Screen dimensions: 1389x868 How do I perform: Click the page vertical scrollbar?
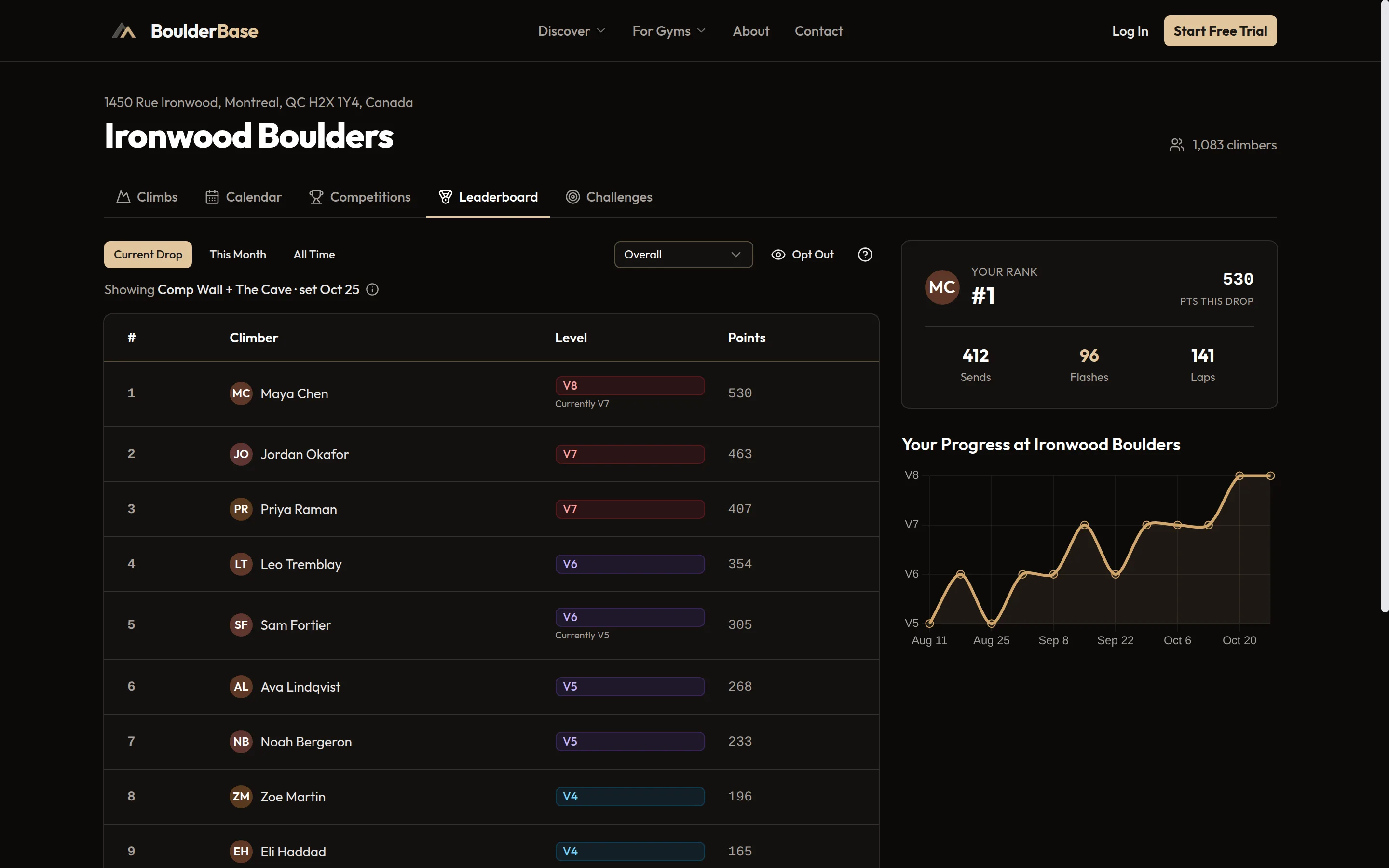1384,307
